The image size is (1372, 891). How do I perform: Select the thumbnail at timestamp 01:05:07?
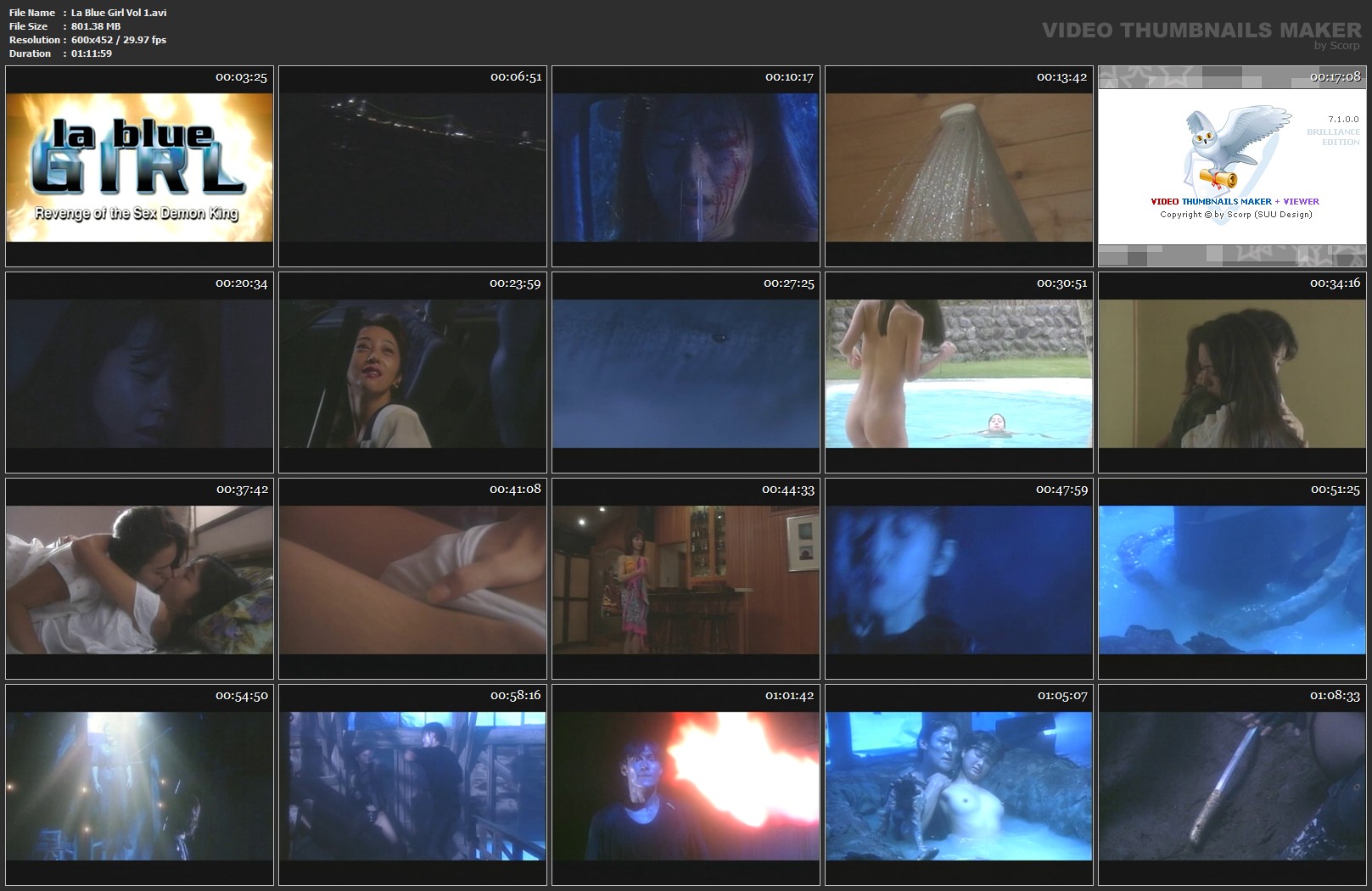[959, 785]
